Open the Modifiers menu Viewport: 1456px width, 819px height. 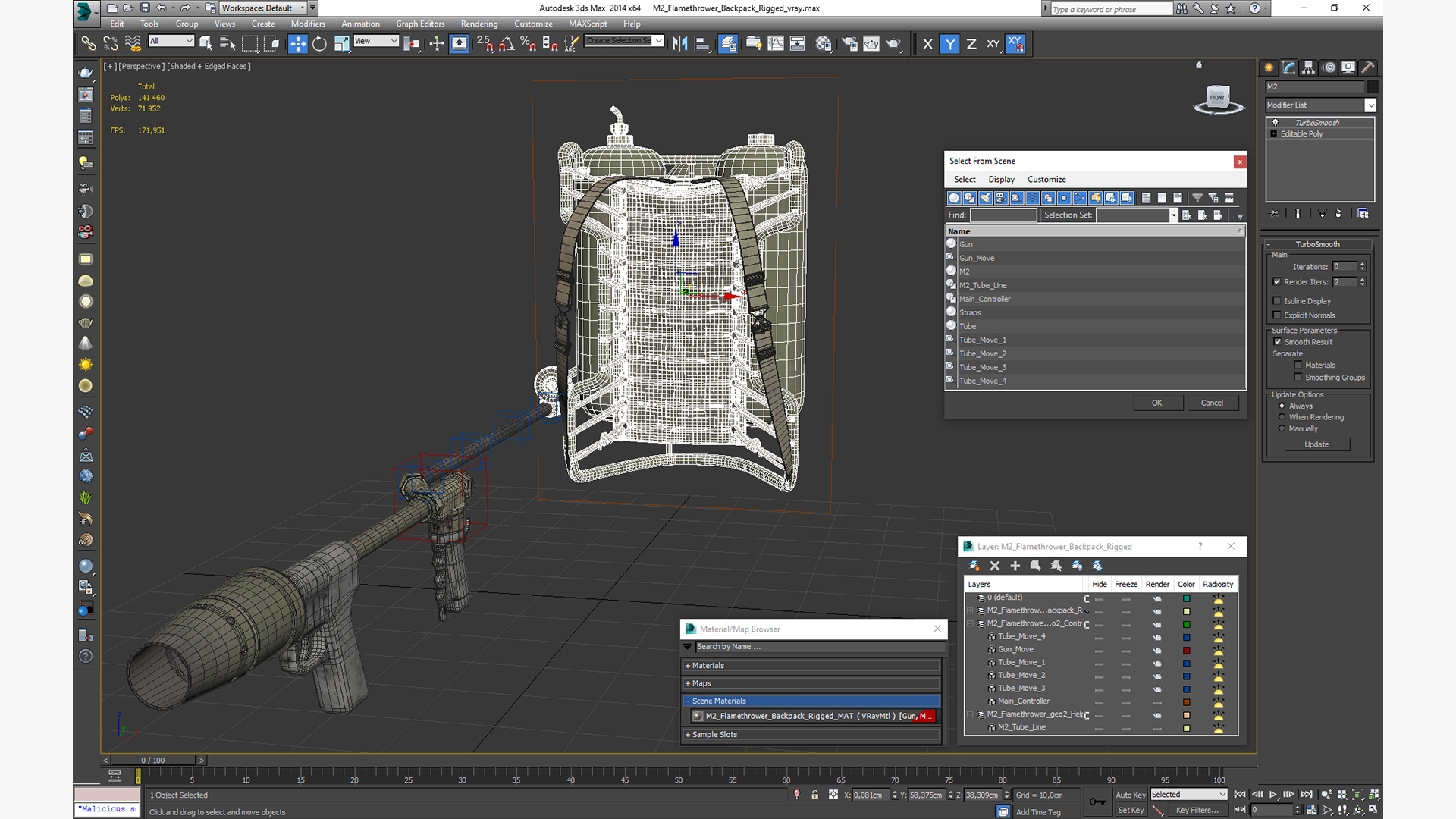[x=308, y=24]
